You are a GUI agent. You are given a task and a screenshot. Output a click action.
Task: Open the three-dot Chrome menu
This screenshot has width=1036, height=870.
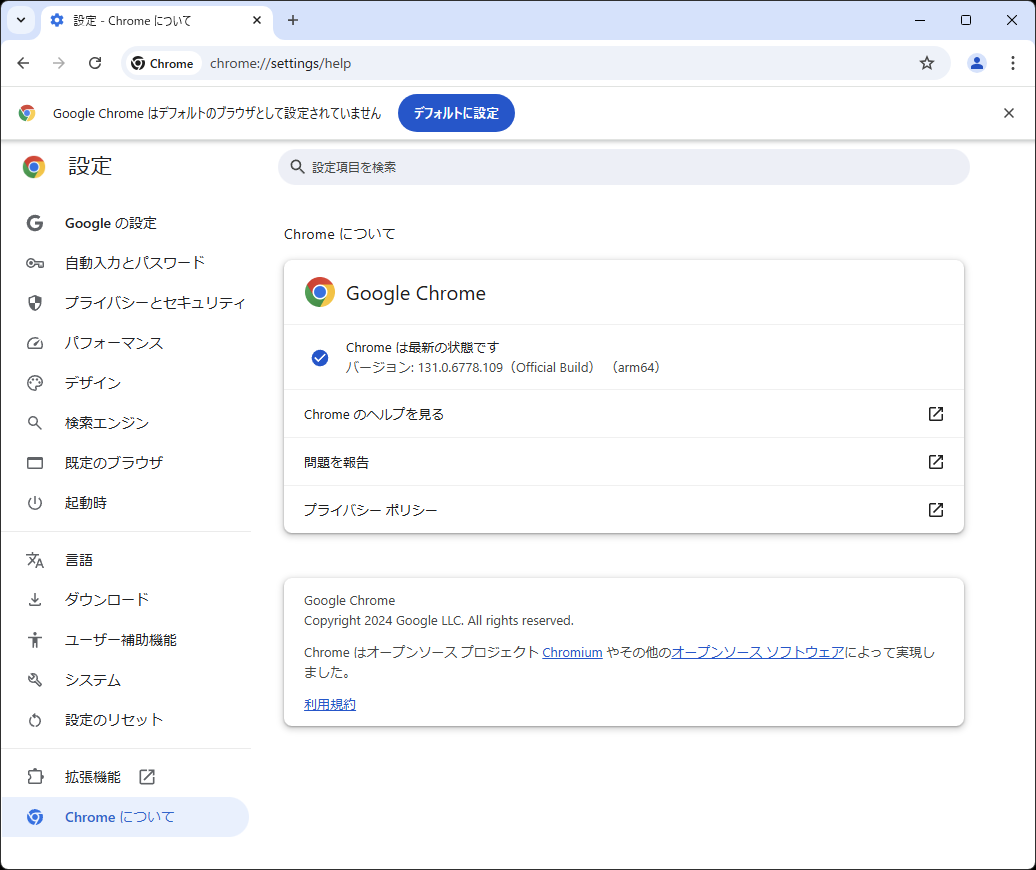[1013, 62]
